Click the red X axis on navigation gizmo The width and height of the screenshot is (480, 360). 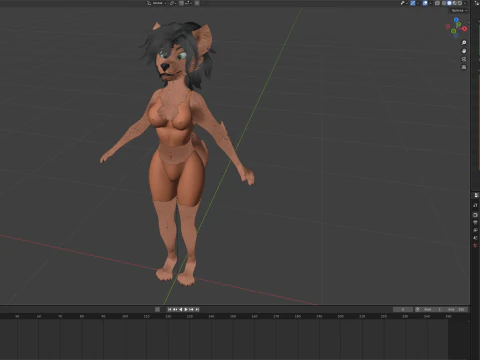[x=464, y=29]
